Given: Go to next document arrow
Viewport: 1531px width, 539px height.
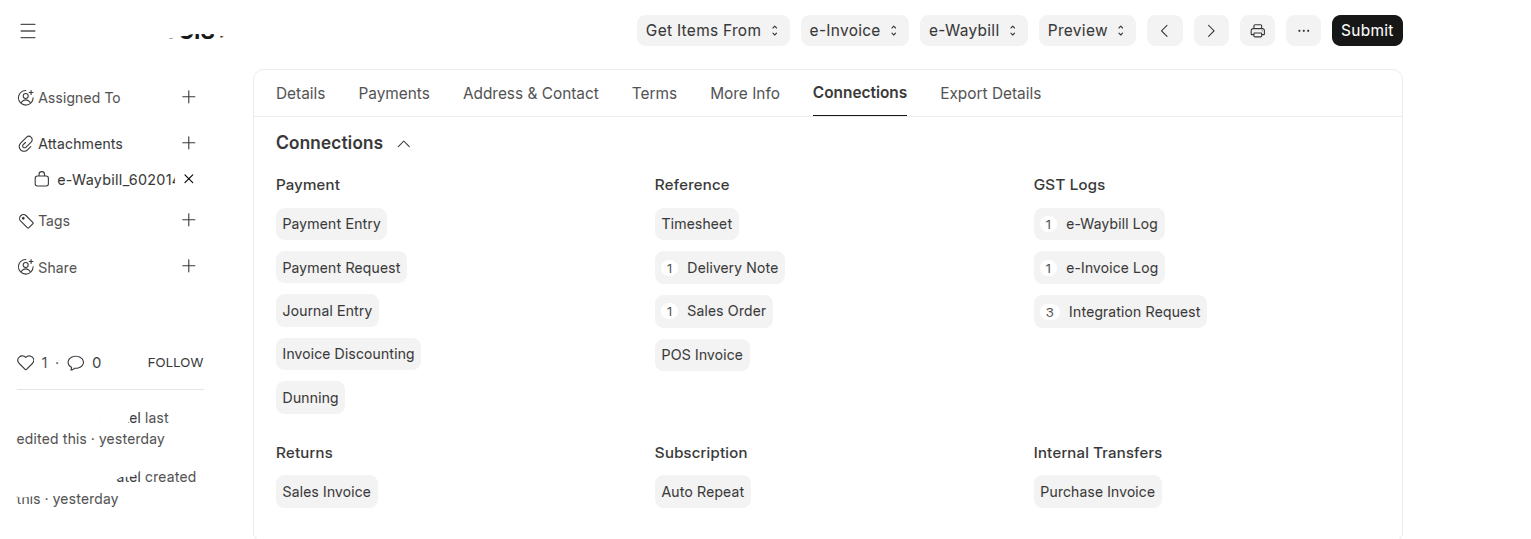Looking at the screenshot, I should point(1211,31).
